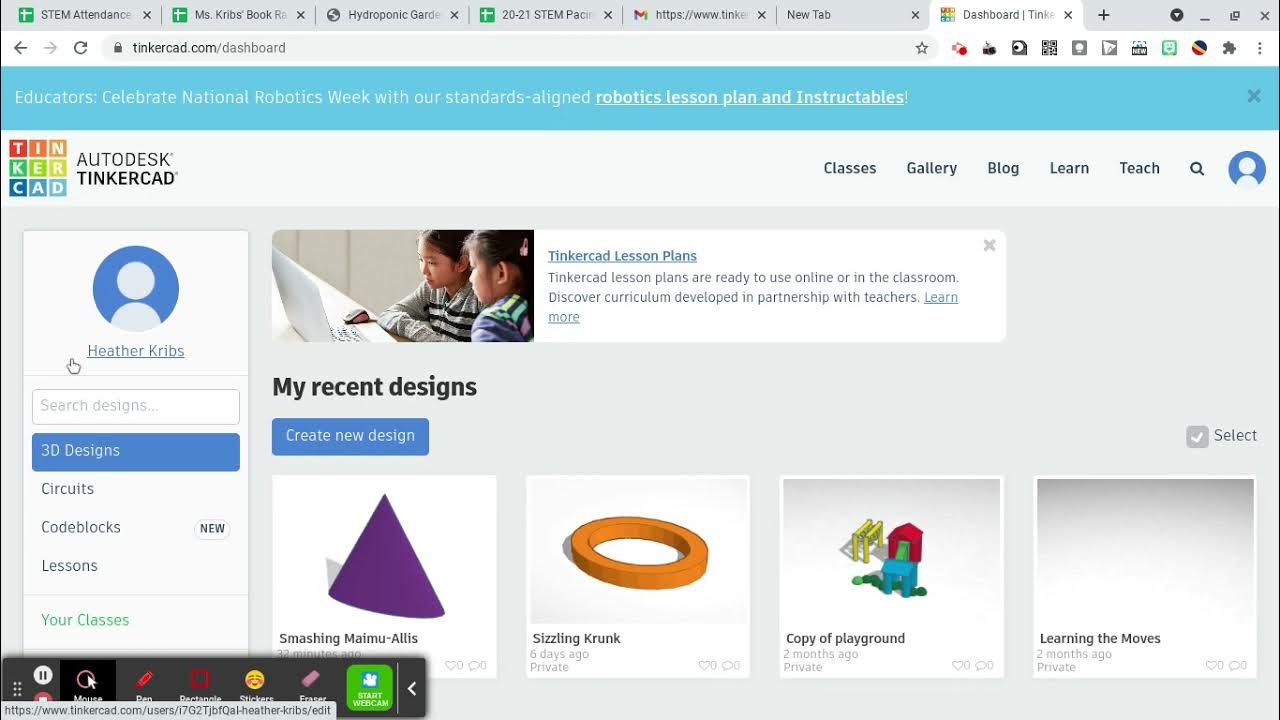Viewport: 1280px width, 720px height.
Task: Open the Blog menu item
Action: (x=1003, y=168)
